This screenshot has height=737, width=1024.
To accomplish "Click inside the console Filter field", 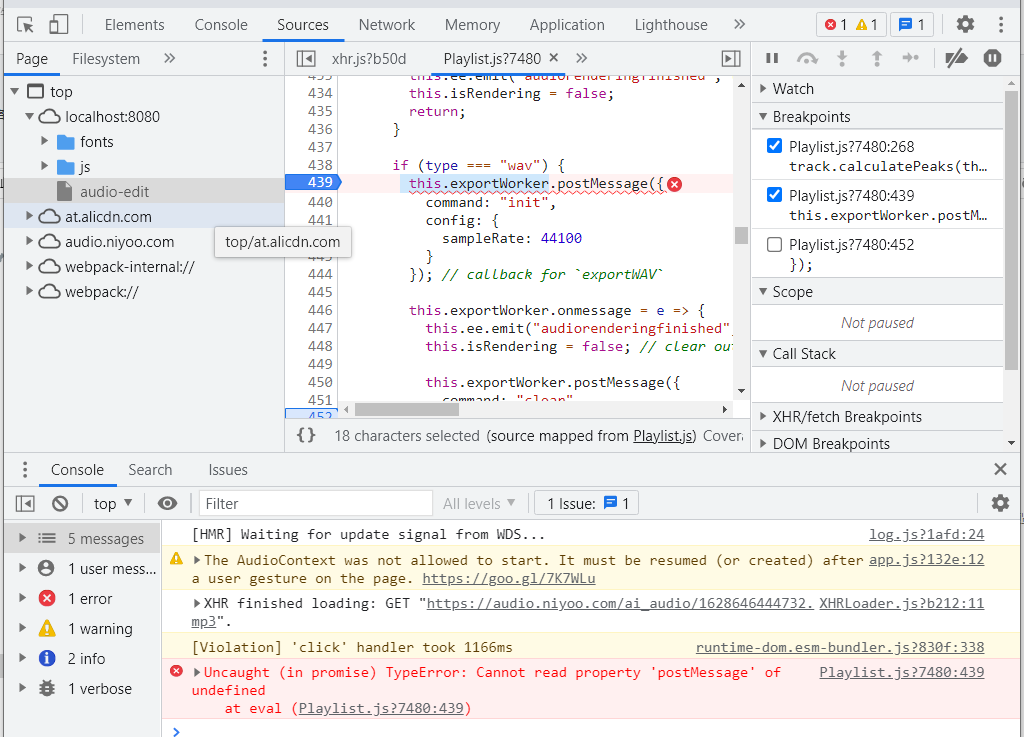I will 300,503.
